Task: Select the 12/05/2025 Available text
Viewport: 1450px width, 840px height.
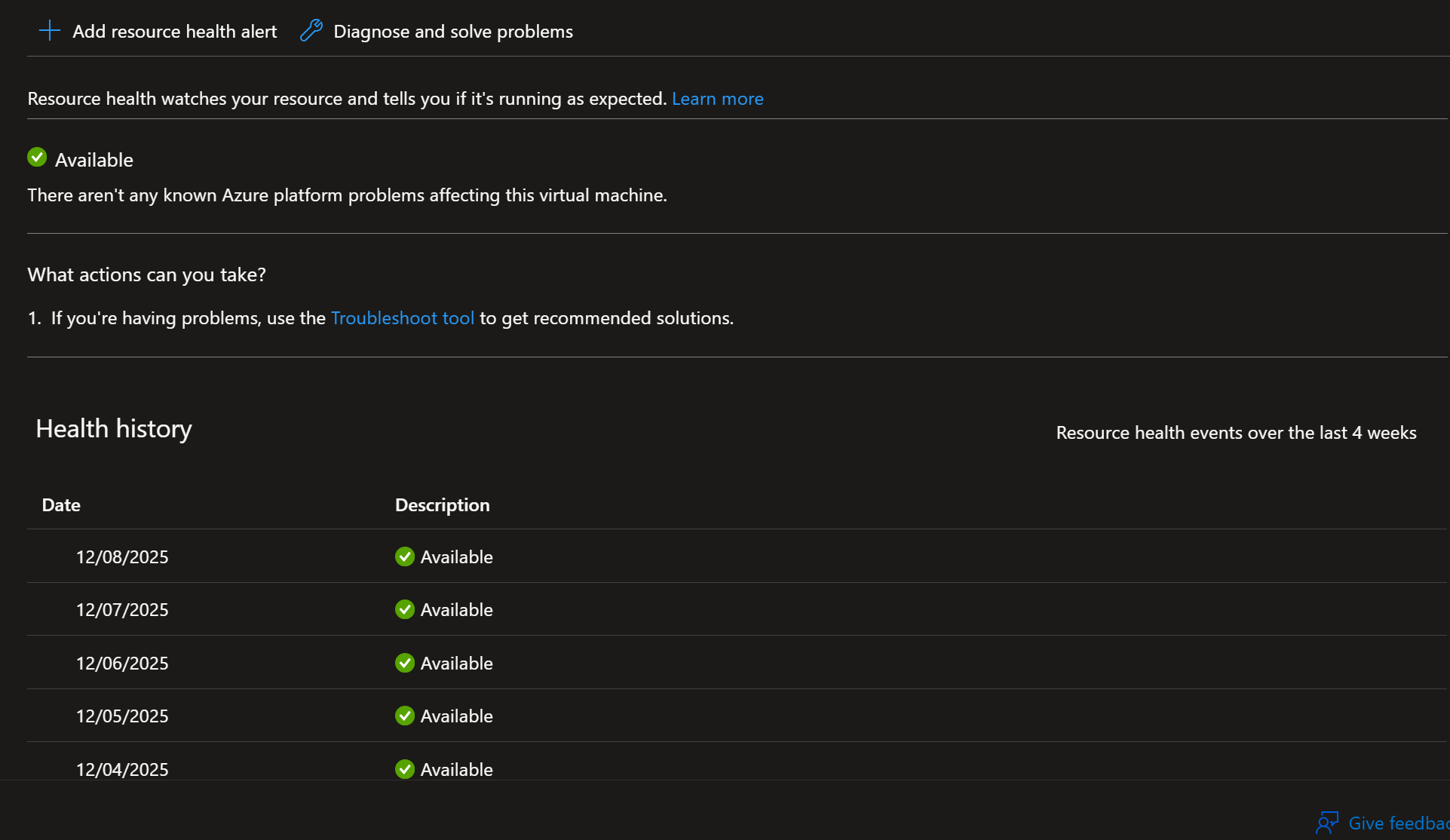Action: [x=456, y=716]
